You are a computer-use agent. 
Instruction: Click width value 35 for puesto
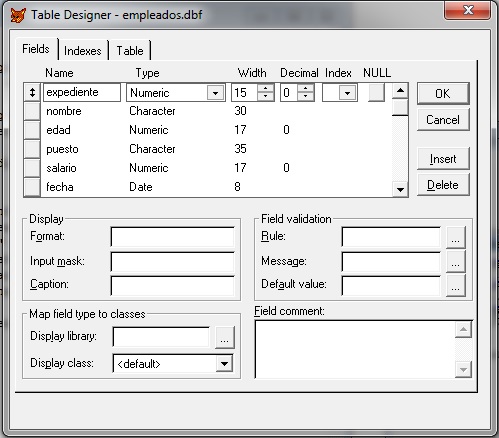click(x=240, y=149)
